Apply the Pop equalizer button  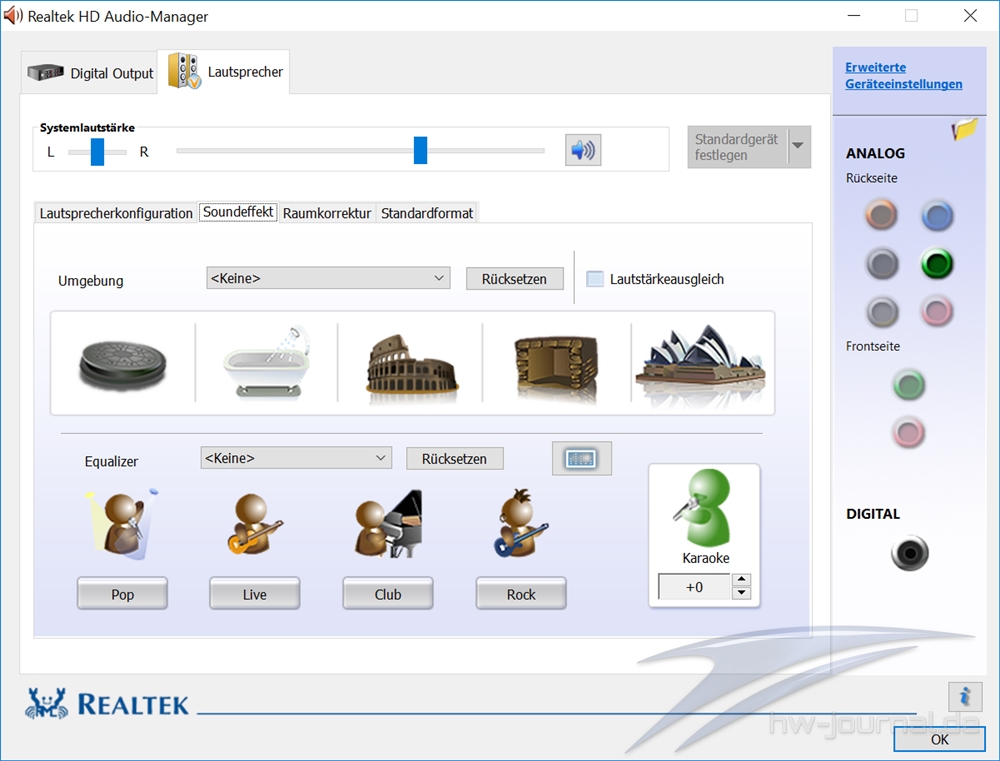[122, 594]
